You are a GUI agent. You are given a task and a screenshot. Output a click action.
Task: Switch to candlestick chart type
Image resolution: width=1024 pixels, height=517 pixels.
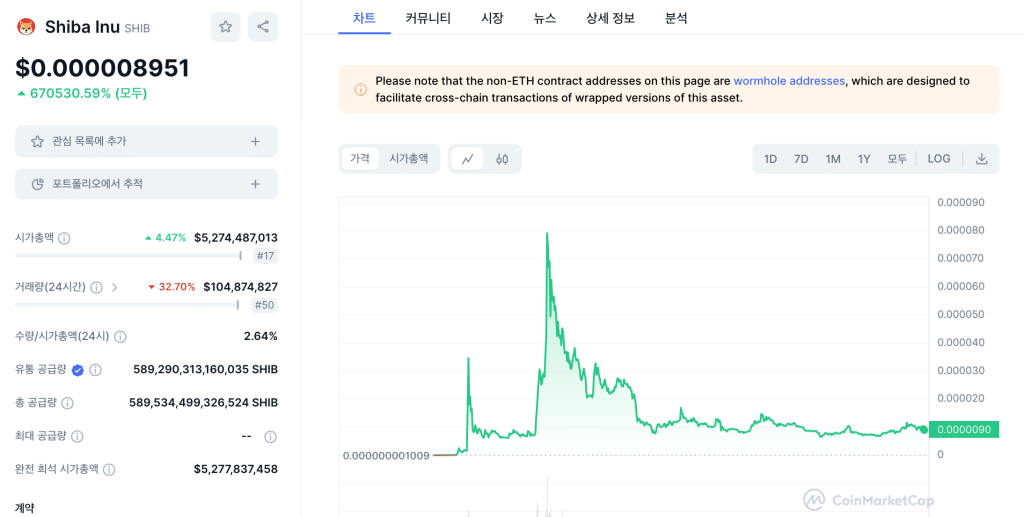click(x=502, y=159)
